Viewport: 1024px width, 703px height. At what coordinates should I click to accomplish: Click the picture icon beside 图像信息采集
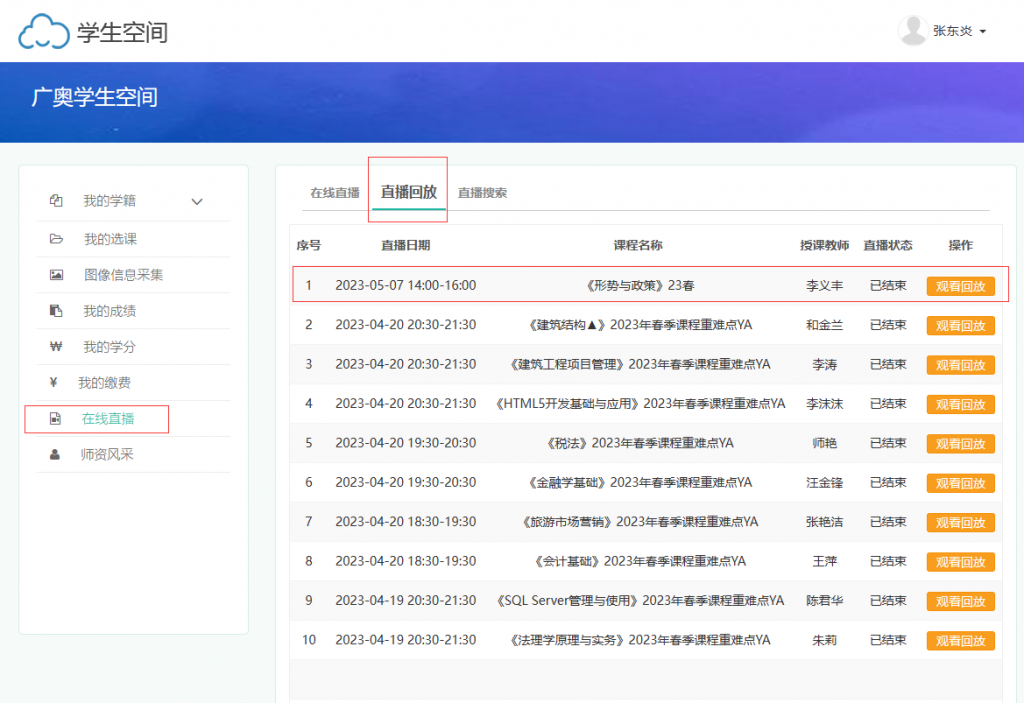click(x=56, y=275)
